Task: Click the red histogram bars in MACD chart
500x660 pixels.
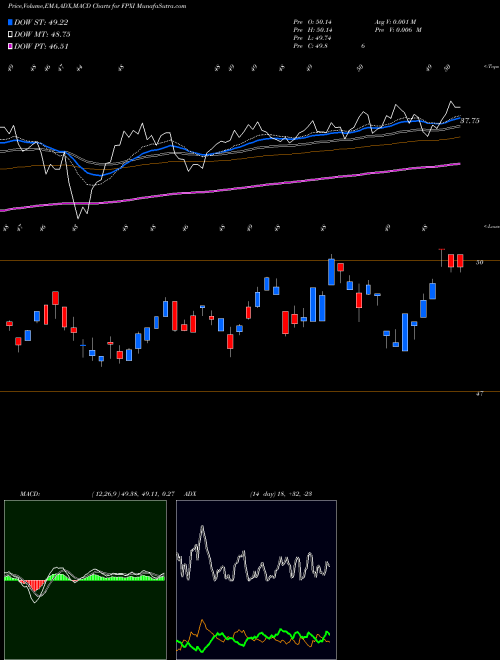Action: click(35, 585)
